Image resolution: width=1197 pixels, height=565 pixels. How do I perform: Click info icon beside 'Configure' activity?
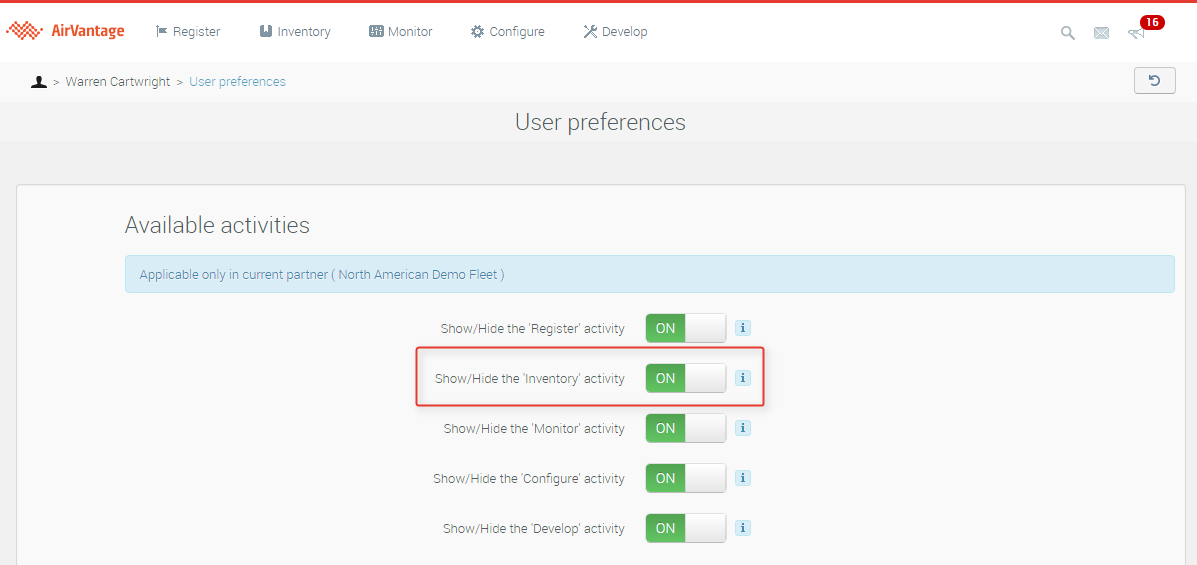coord(743,478)
